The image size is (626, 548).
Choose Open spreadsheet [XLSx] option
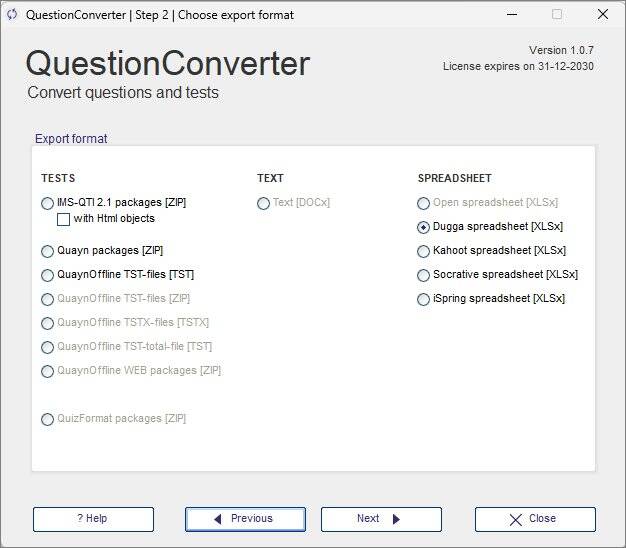(x=424, y=203)
